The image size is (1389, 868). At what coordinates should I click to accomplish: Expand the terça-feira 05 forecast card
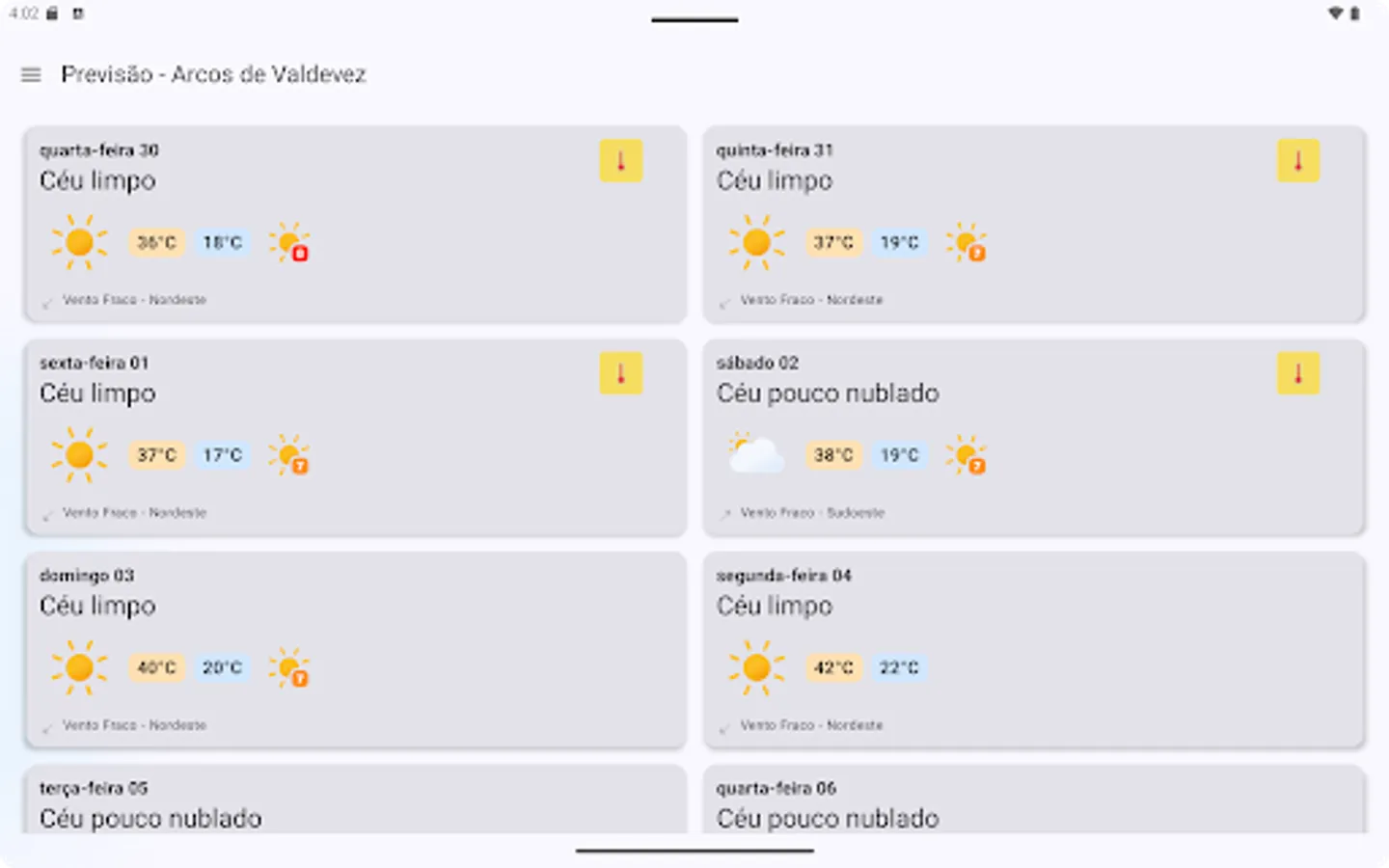[355, 805]
